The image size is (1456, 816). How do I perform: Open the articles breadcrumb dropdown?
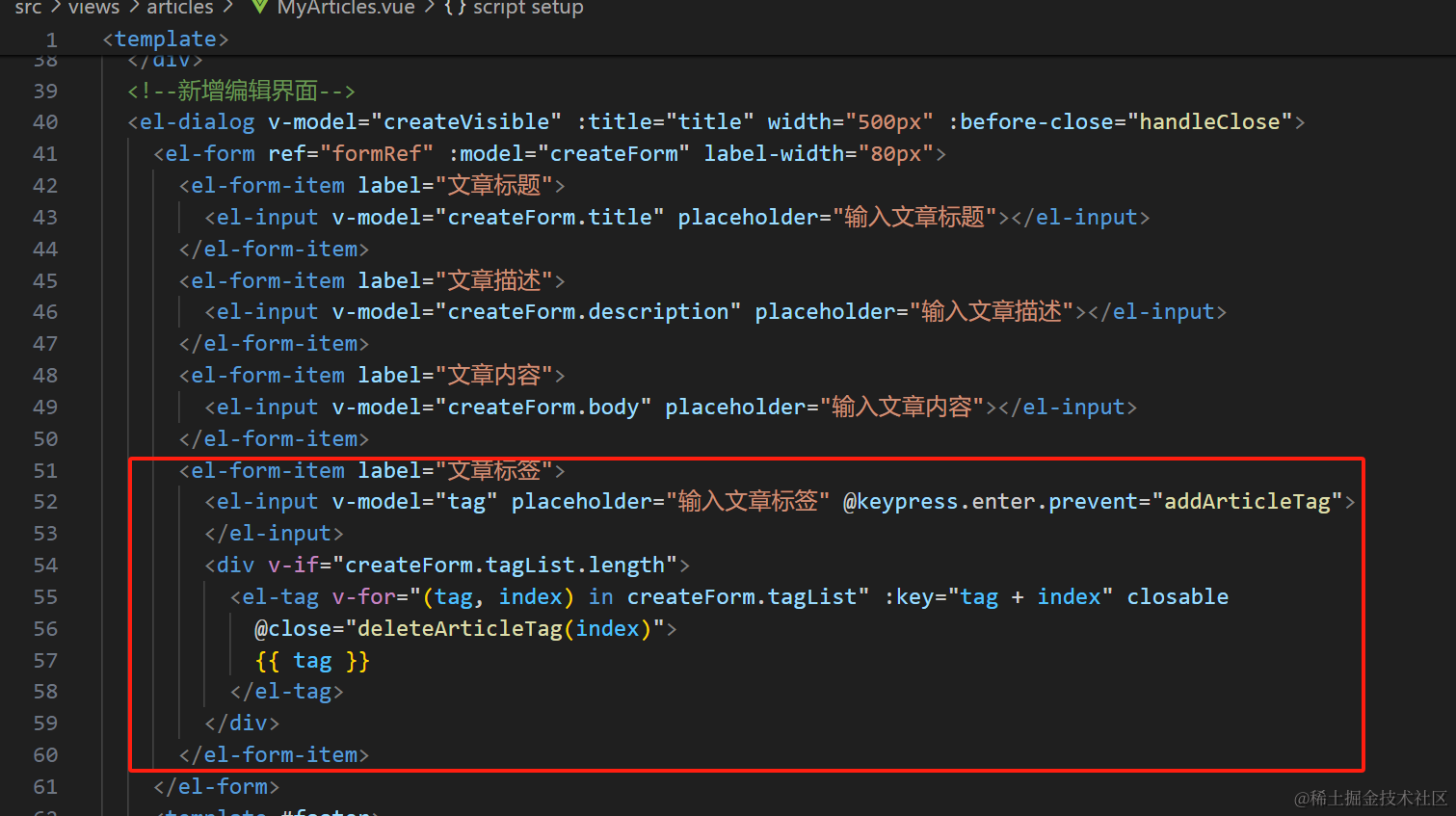coord(179,9)
